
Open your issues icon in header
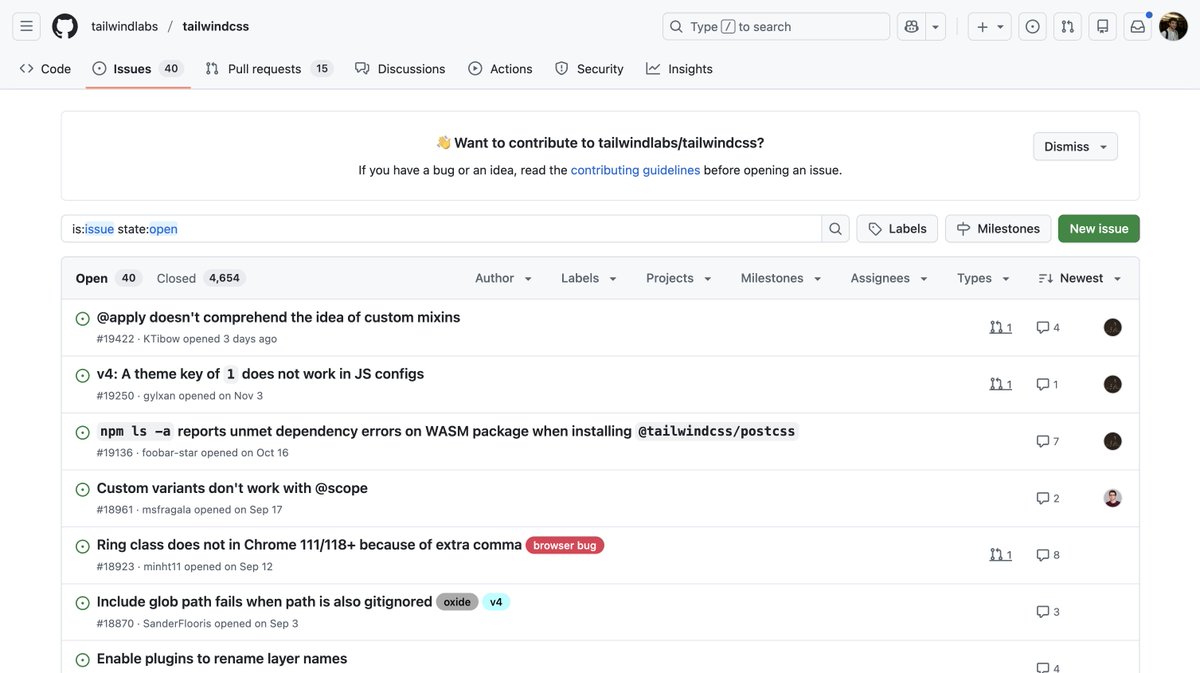click(1032, 26)
